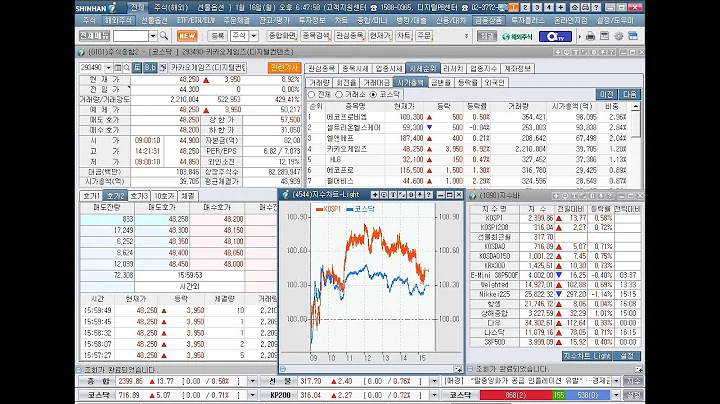Click the round icon at 지수차트-Light bottom left
Viewport: 720px width, 404px height.
pos(283,369)
